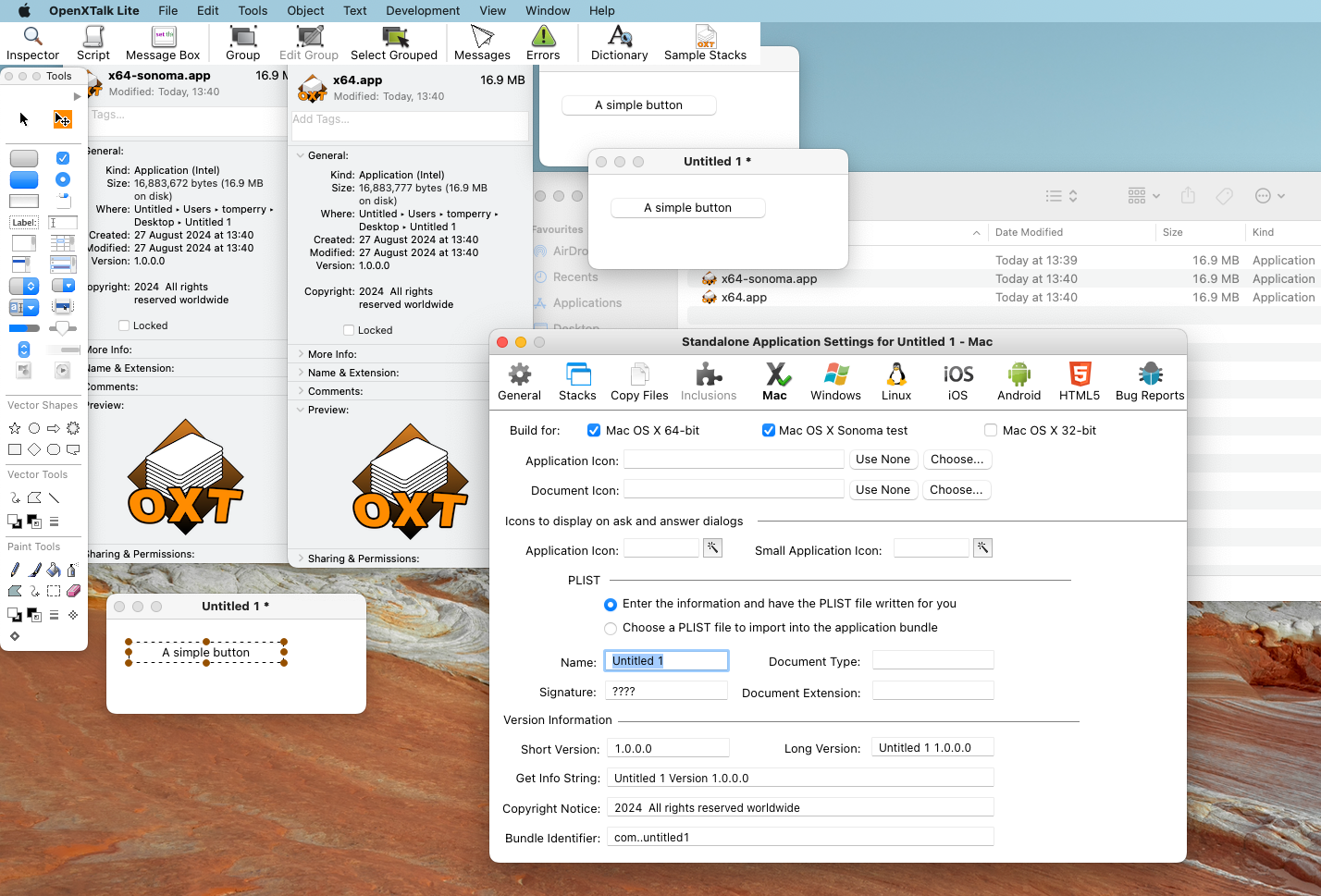
Task: Uncheck Mac OS X Sonoma test build
Action: [x=768, y=430]
